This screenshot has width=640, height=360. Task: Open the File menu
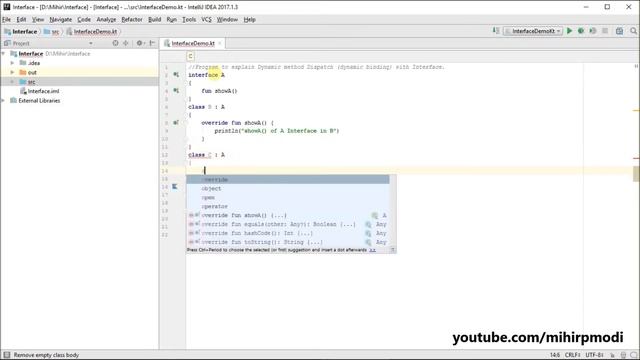tap(7, 20)
